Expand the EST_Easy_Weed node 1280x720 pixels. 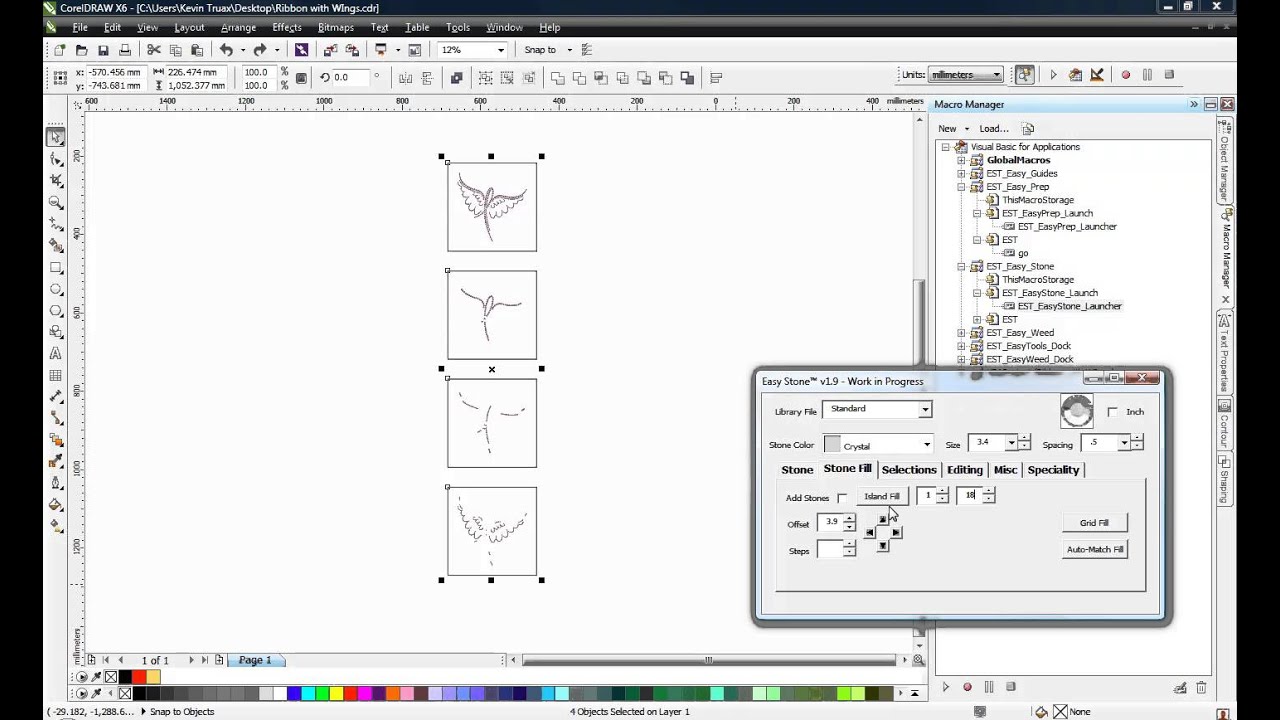point(961,333)
